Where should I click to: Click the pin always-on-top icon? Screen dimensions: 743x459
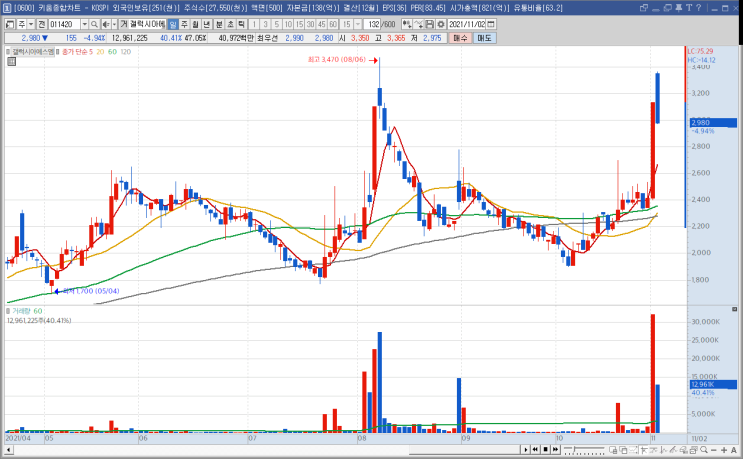pyautogui.click(x=679, y=8)
